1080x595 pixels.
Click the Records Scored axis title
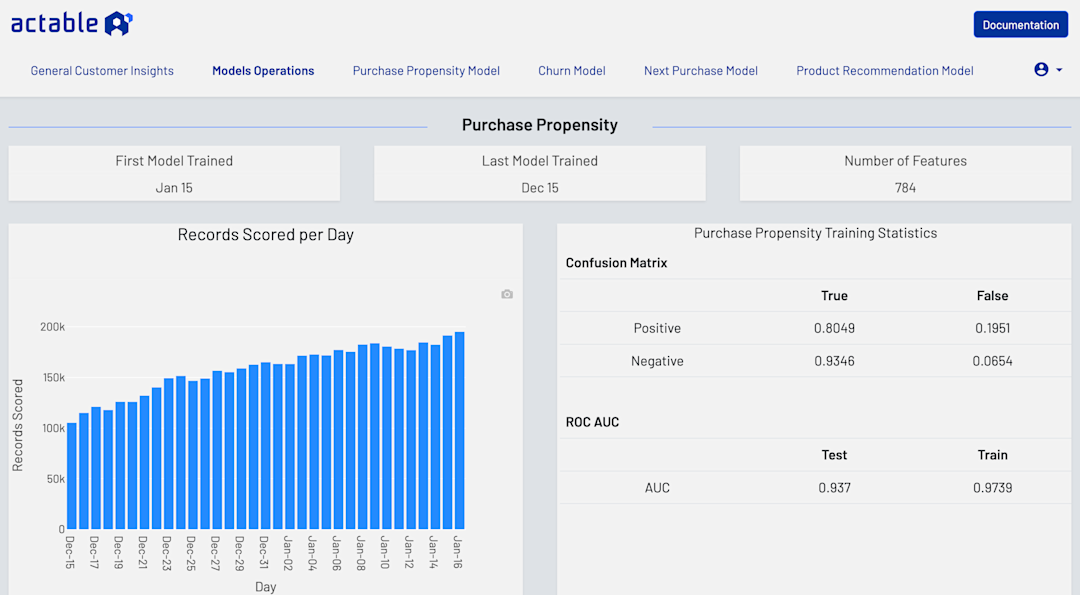click(x=18, y=425)
